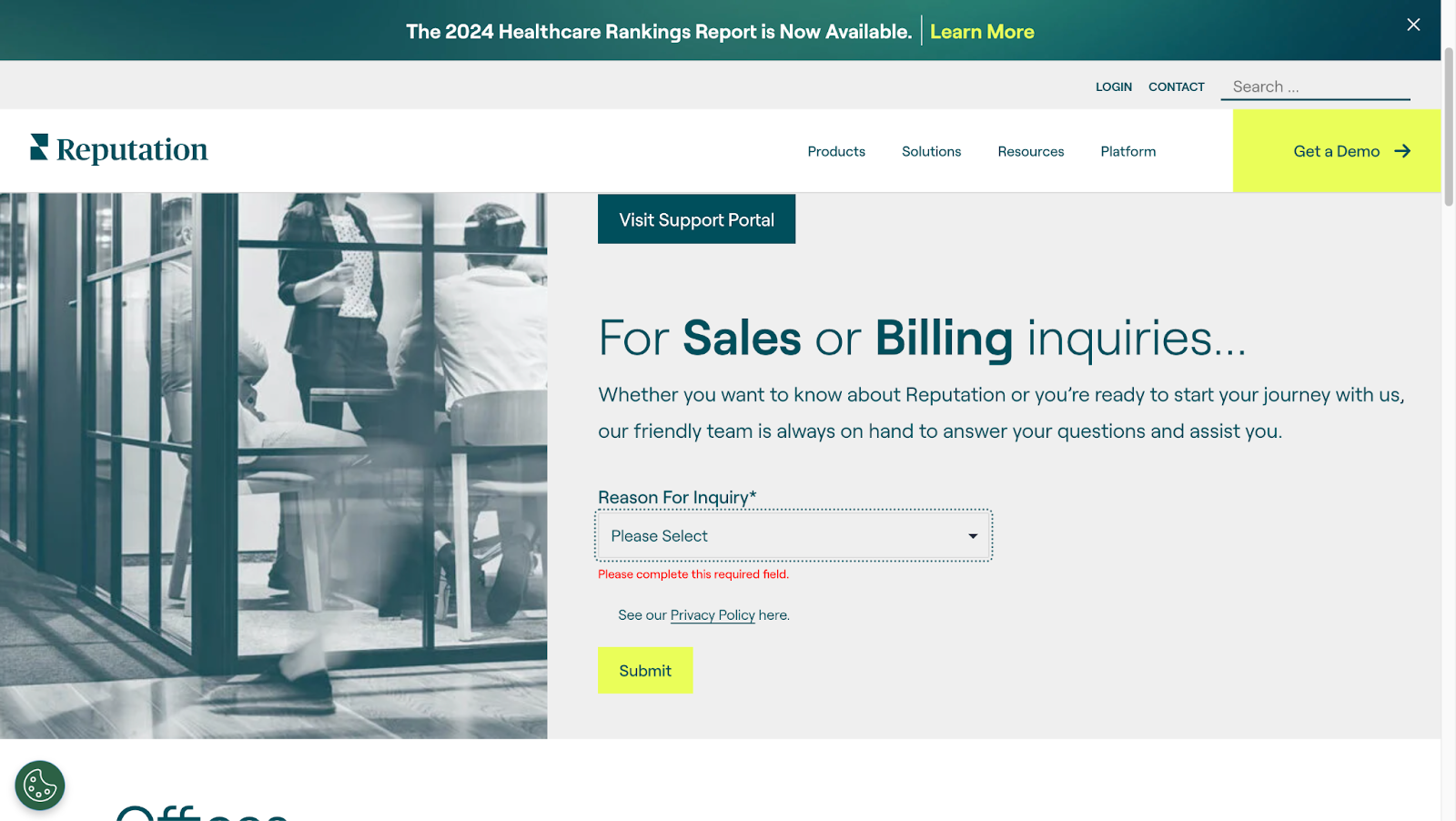The image size is (1456, 821).
Task: Click the Visit Support Portal button
Action: [696, 219]
